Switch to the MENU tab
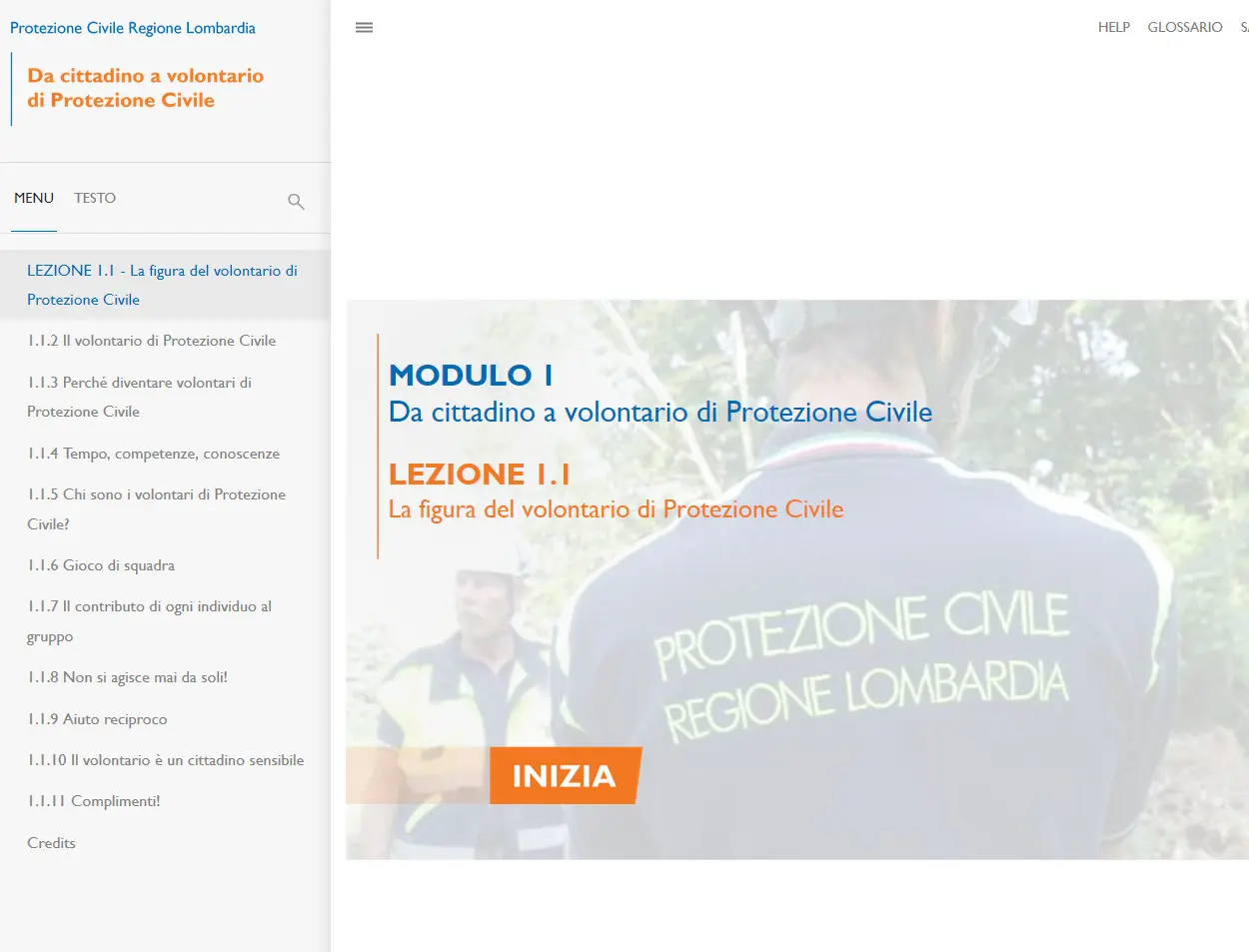 click(x=34, y=198)
